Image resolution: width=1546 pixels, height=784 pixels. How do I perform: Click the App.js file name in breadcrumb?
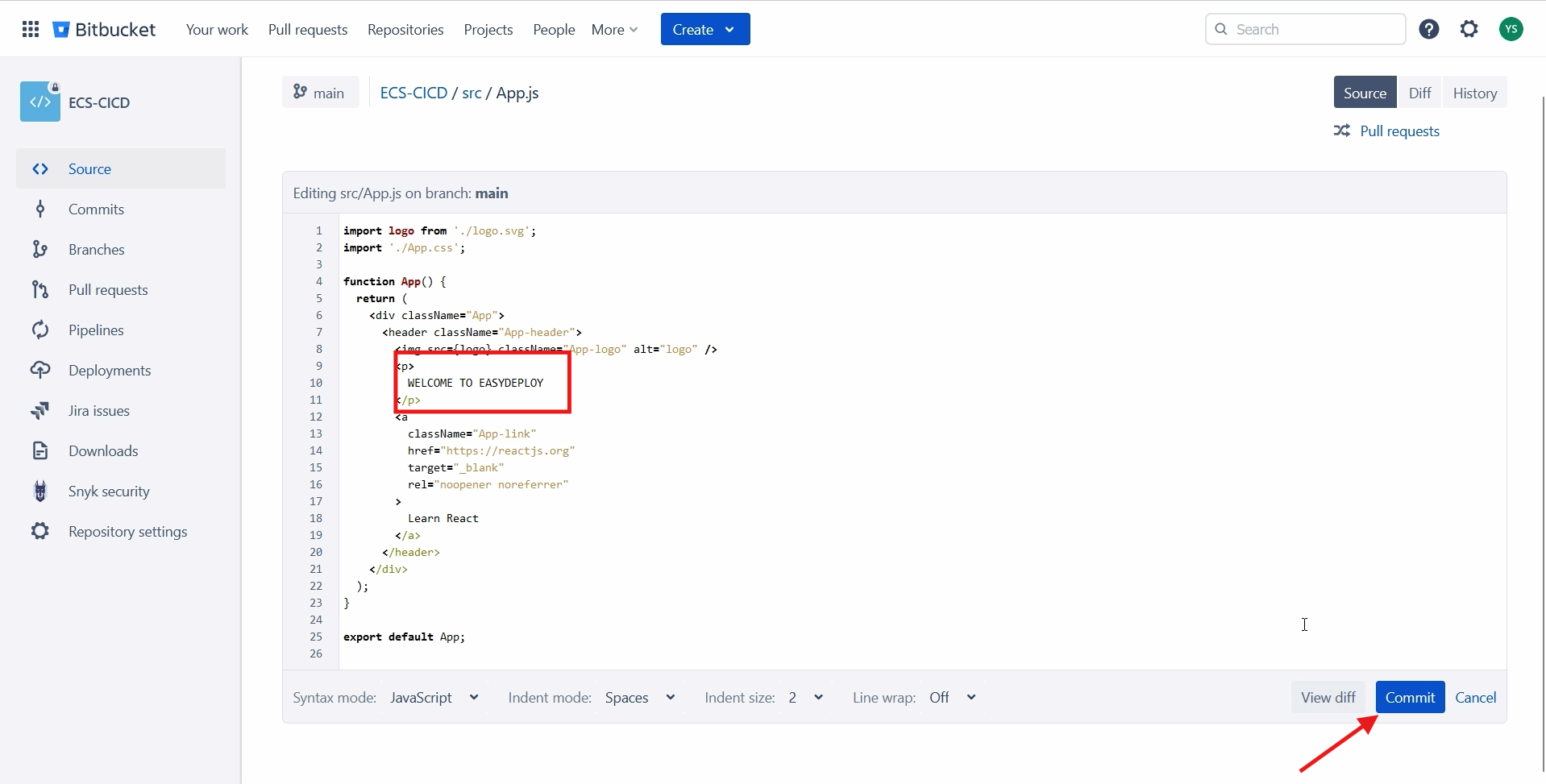click(517, 93)
